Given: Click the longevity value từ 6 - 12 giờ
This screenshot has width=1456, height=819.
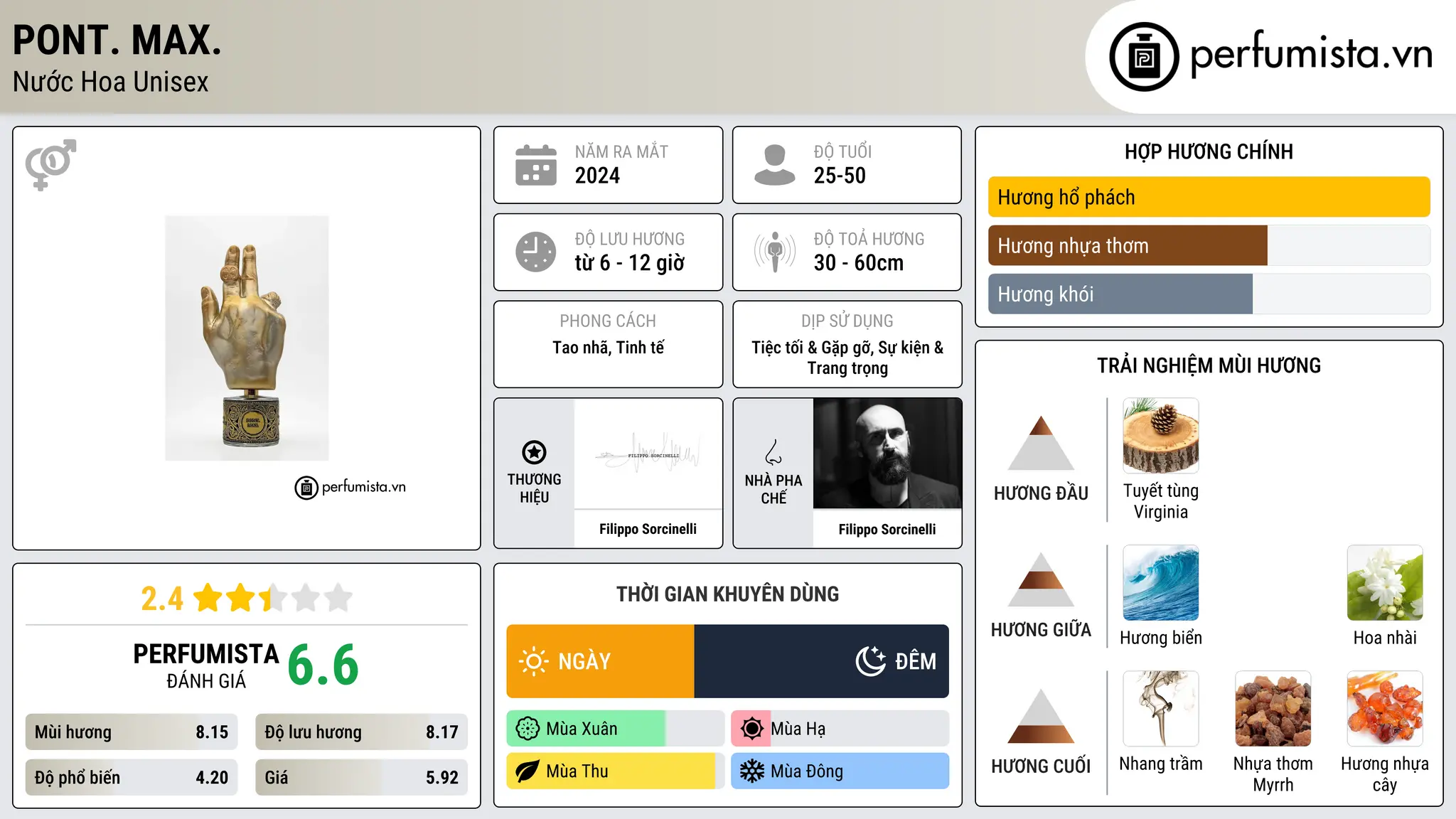Looking at the screenshot, I should 630,263.
